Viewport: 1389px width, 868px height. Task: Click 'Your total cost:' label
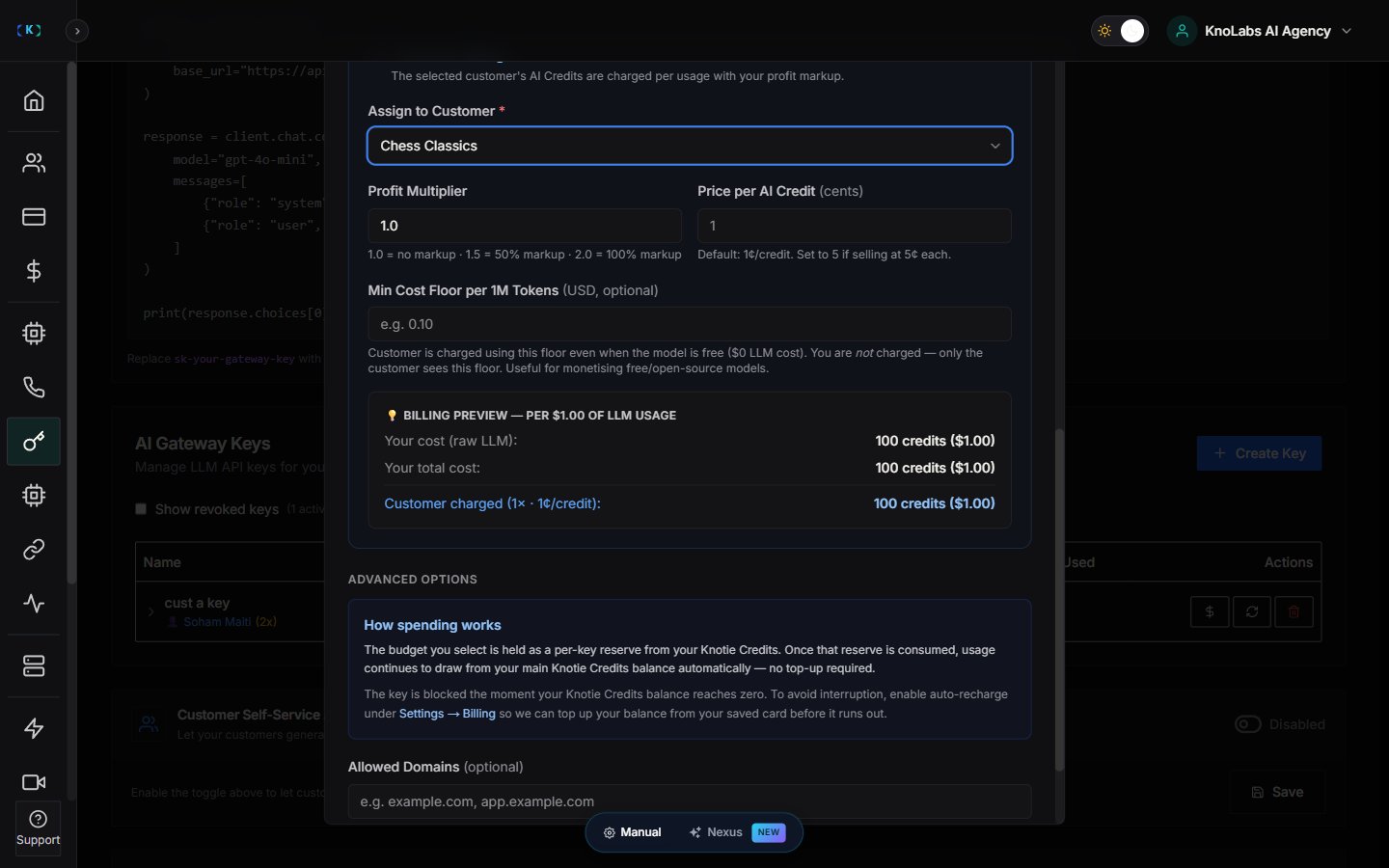(x=432, y=468)
